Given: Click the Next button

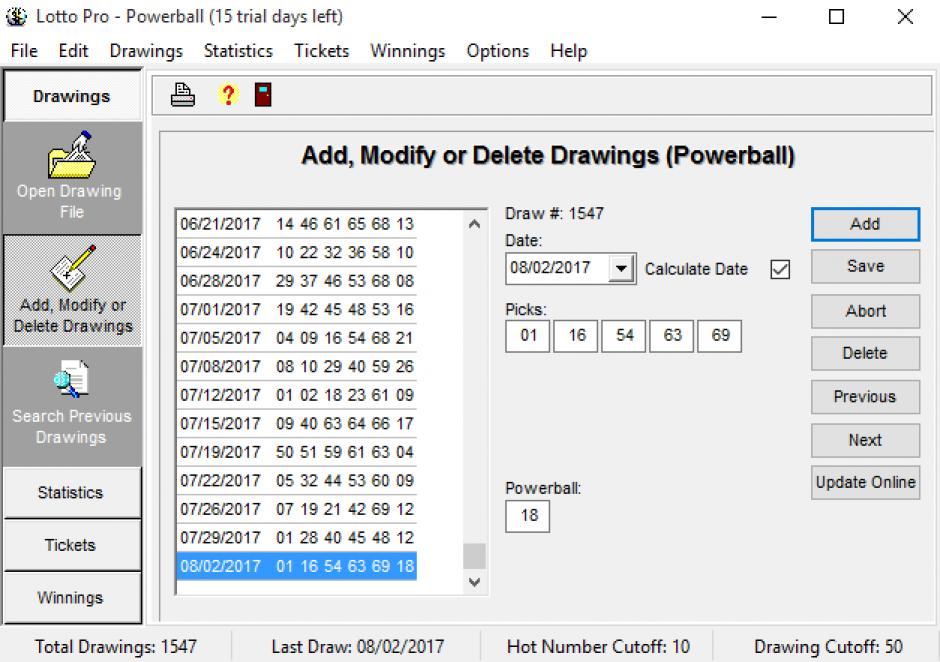Looking at the screenshot, I should click(x=865, y=441).
